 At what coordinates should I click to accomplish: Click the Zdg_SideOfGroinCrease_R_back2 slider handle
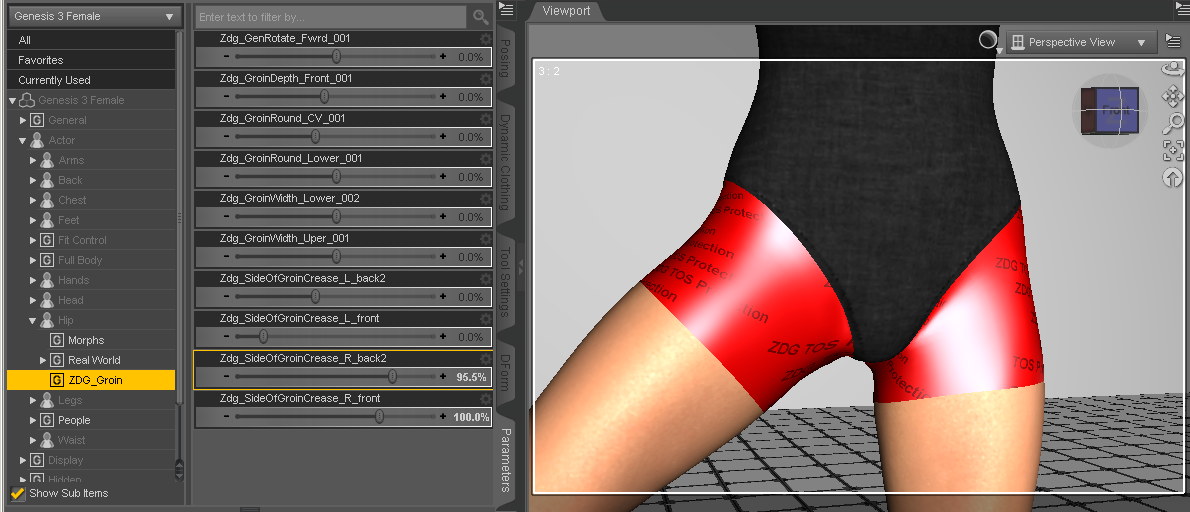[x=392, y=376]
